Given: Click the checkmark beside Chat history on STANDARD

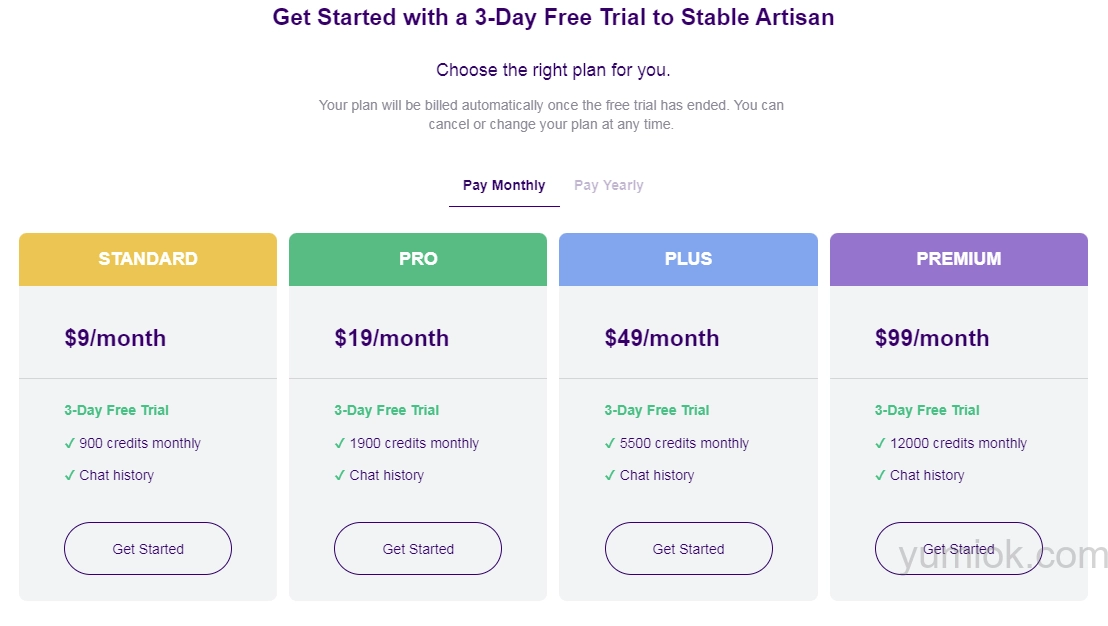Looking at the screenshot, I should [69, 475].
